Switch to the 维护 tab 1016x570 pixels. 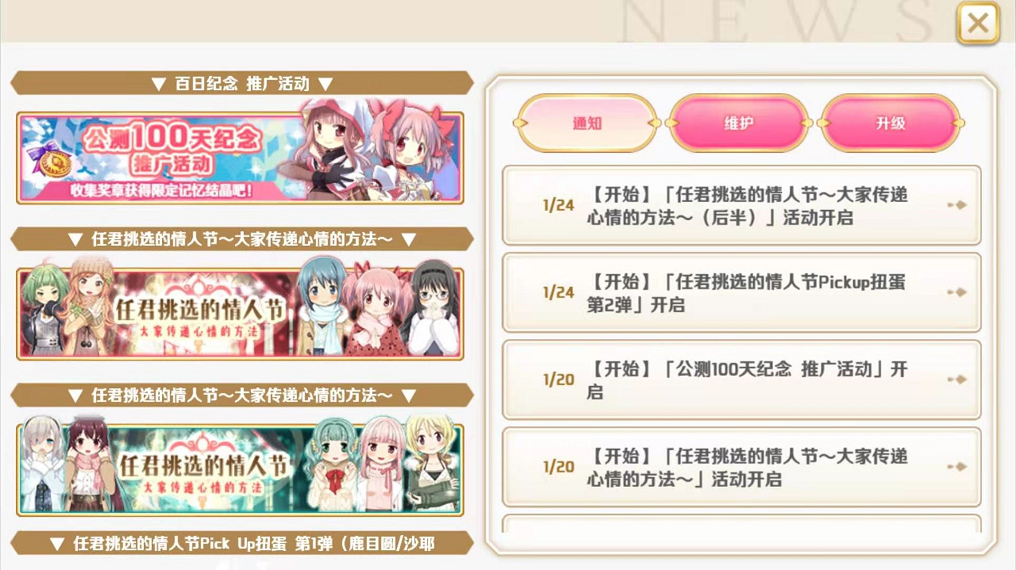point(739,123)
